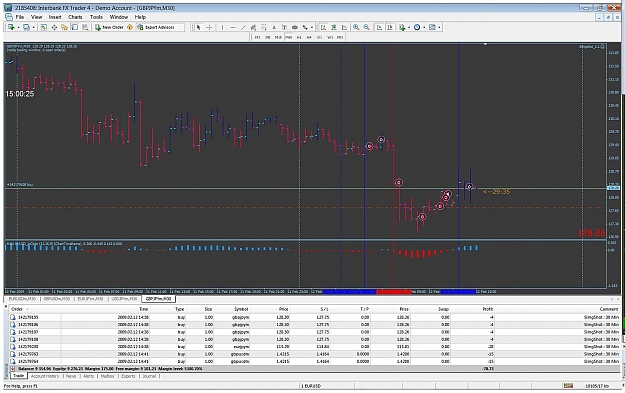
Task: Select order row 142179763
Action: (x=315, y=354)
